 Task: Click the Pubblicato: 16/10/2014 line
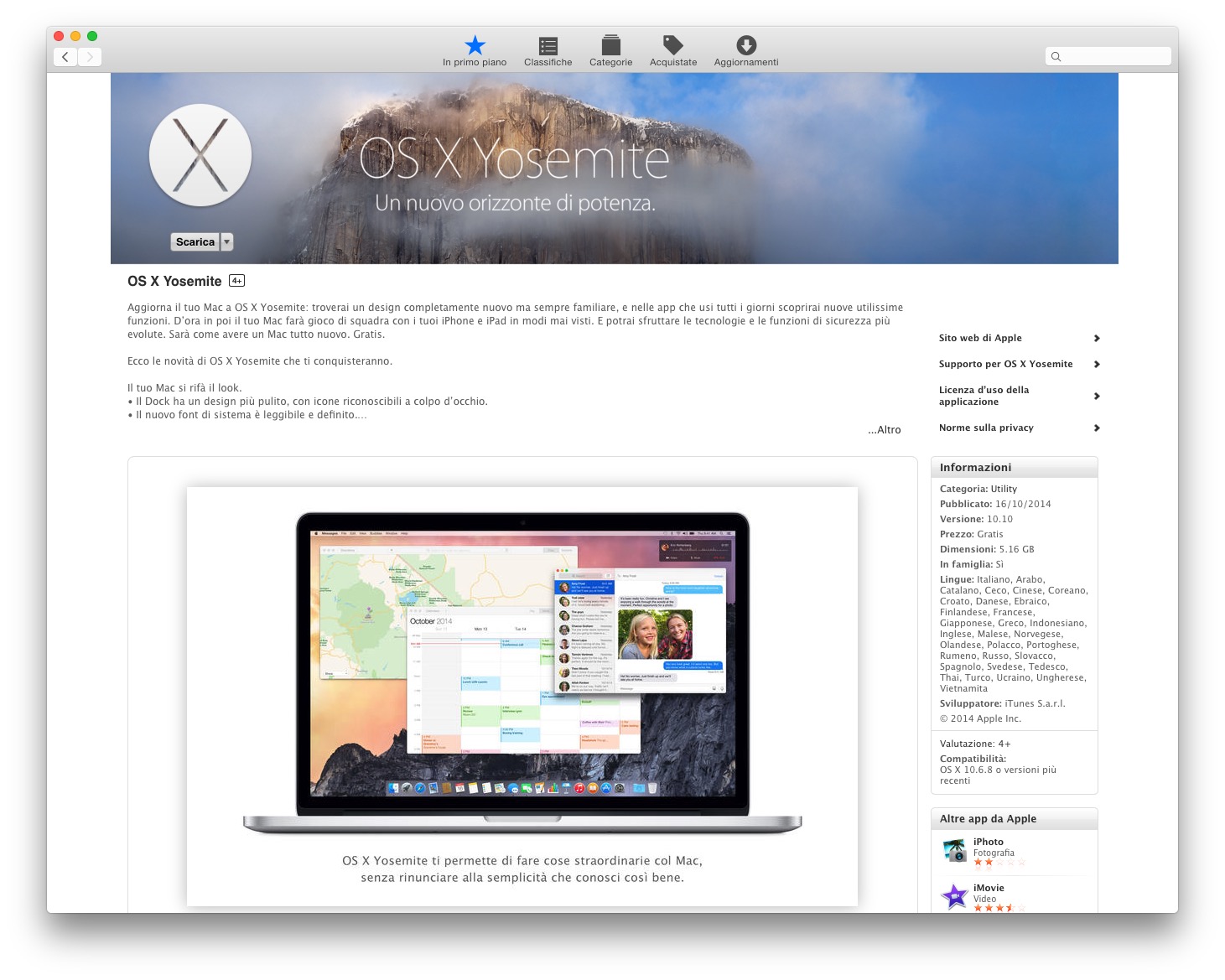[995, 504]
